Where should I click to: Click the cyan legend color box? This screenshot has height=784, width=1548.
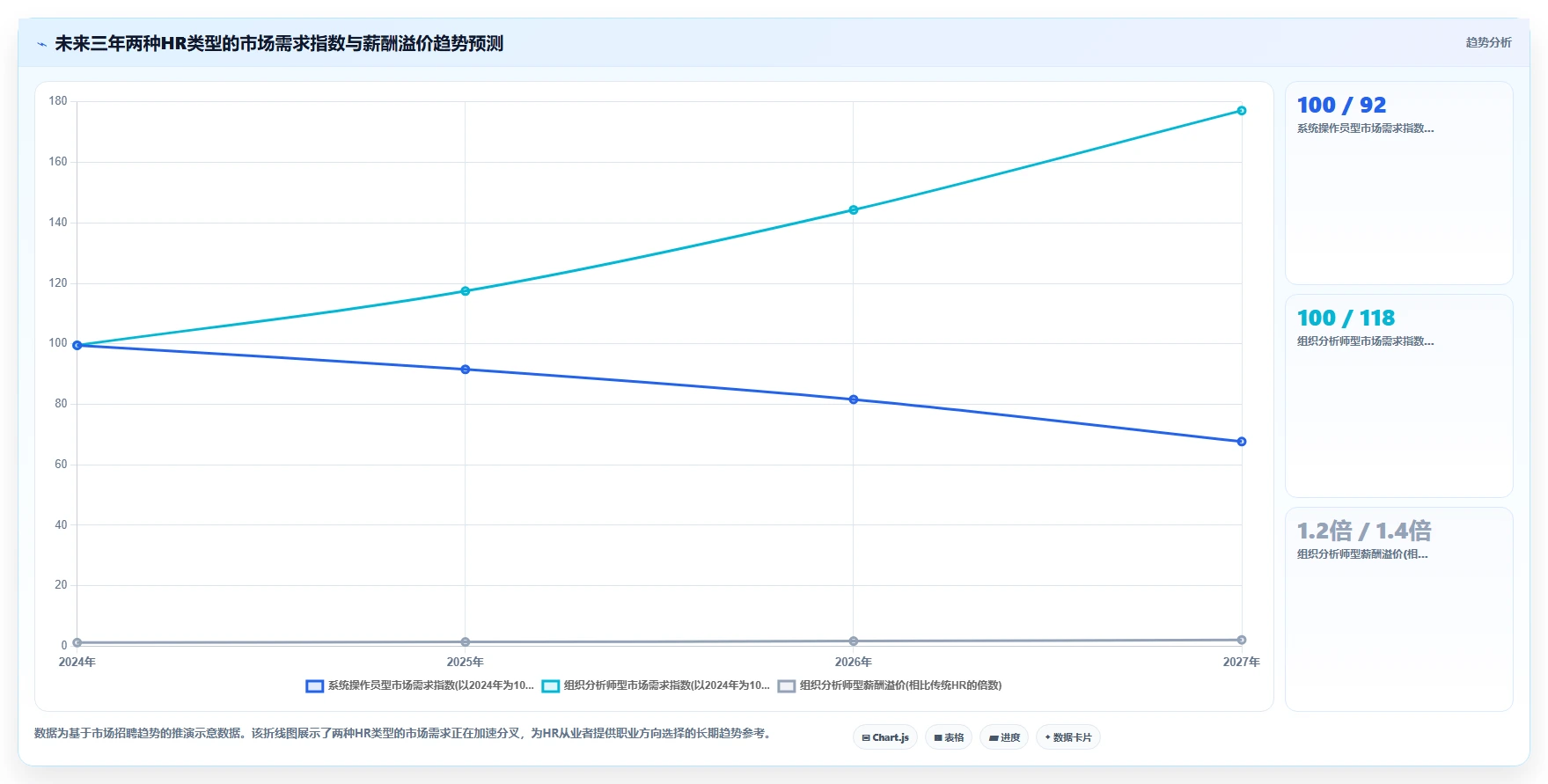click(551, 686)
